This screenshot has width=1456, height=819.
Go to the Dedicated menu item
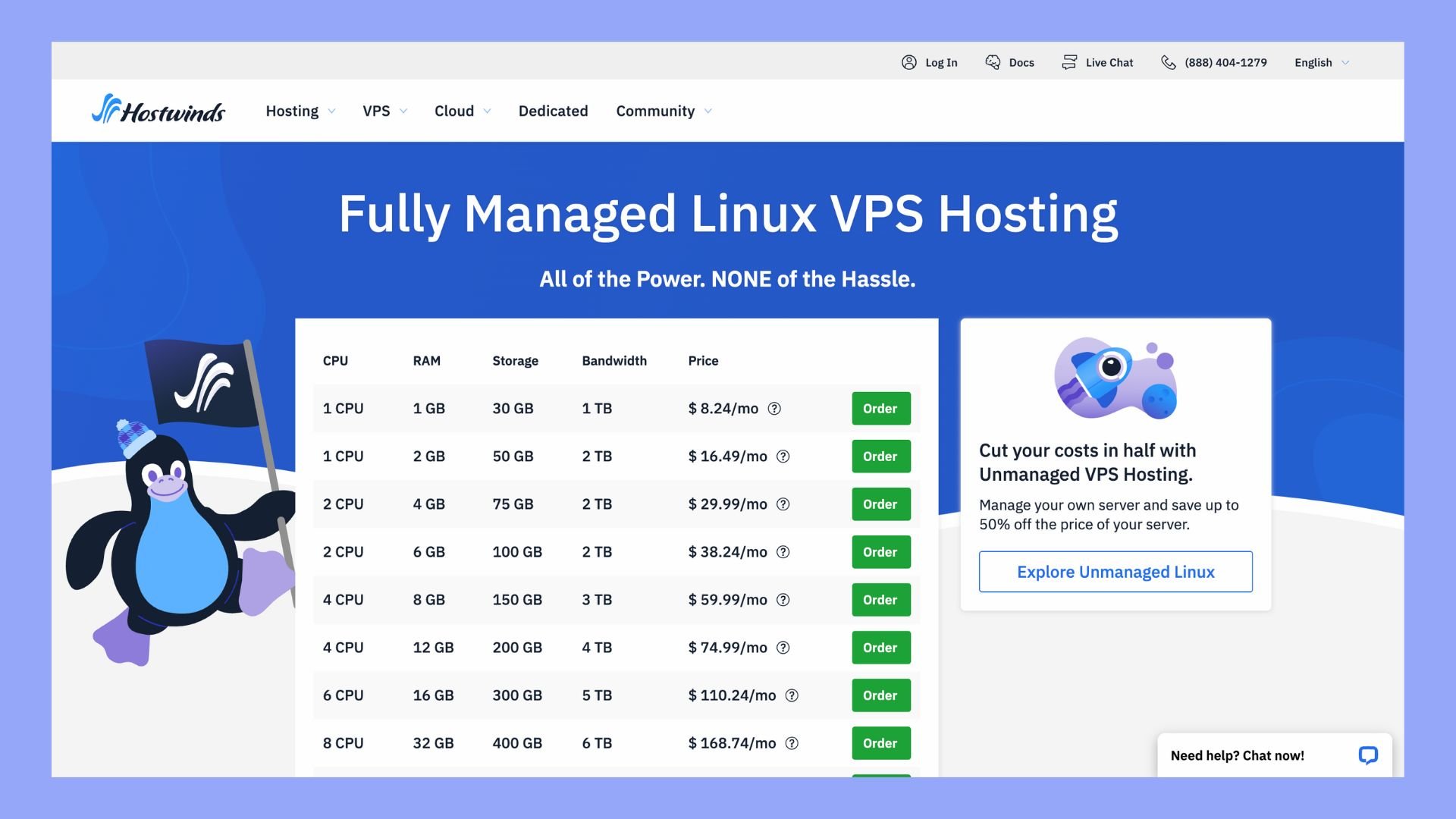coord(553,111)
